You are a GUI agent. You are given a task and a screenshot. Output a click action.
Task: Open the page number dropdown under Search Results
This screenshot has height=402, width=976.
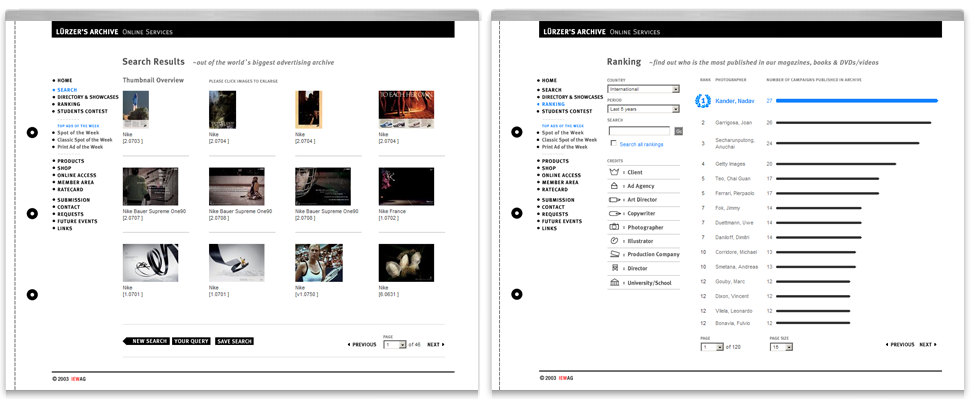[x=394, y=345]
